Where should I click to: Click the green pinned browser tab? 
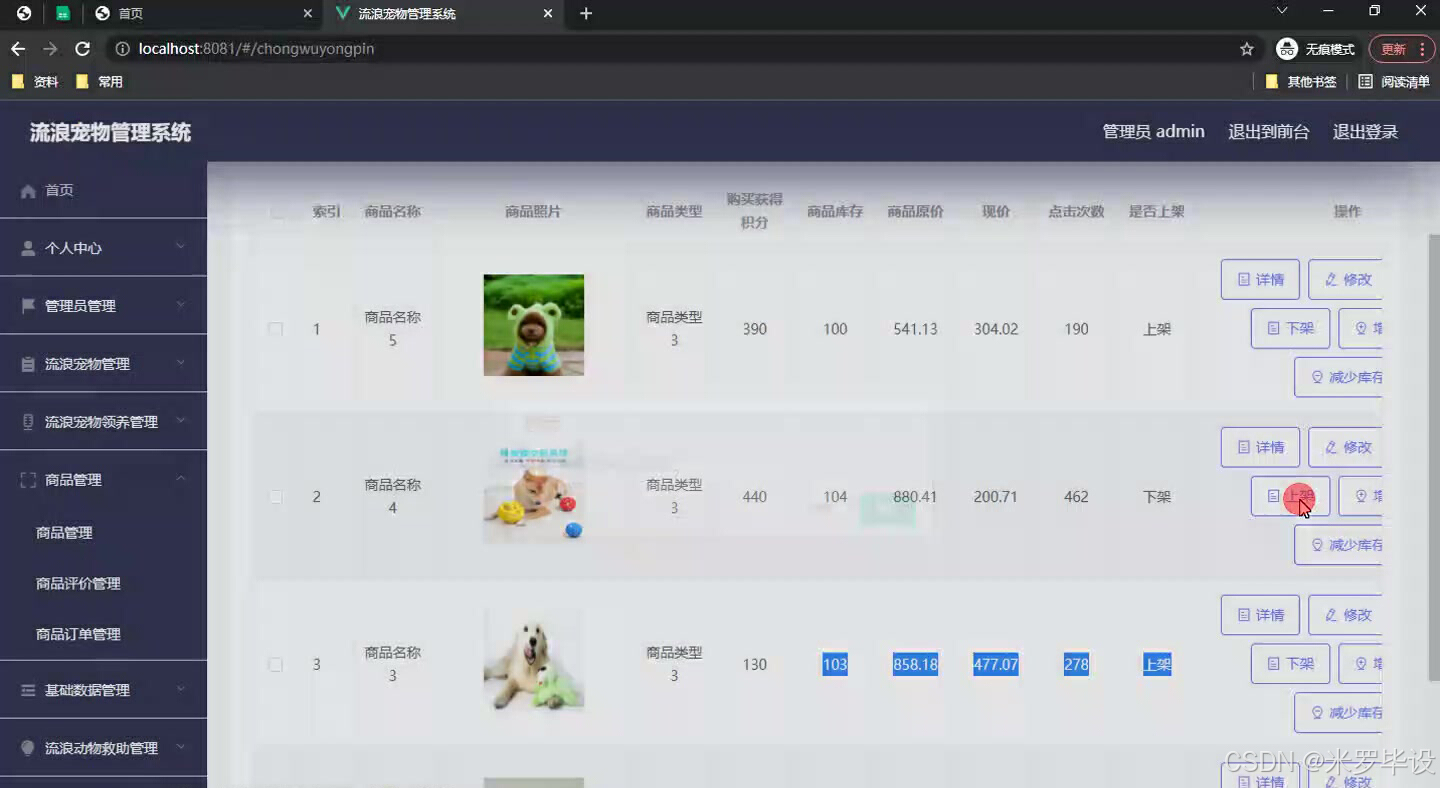point(63,14)
